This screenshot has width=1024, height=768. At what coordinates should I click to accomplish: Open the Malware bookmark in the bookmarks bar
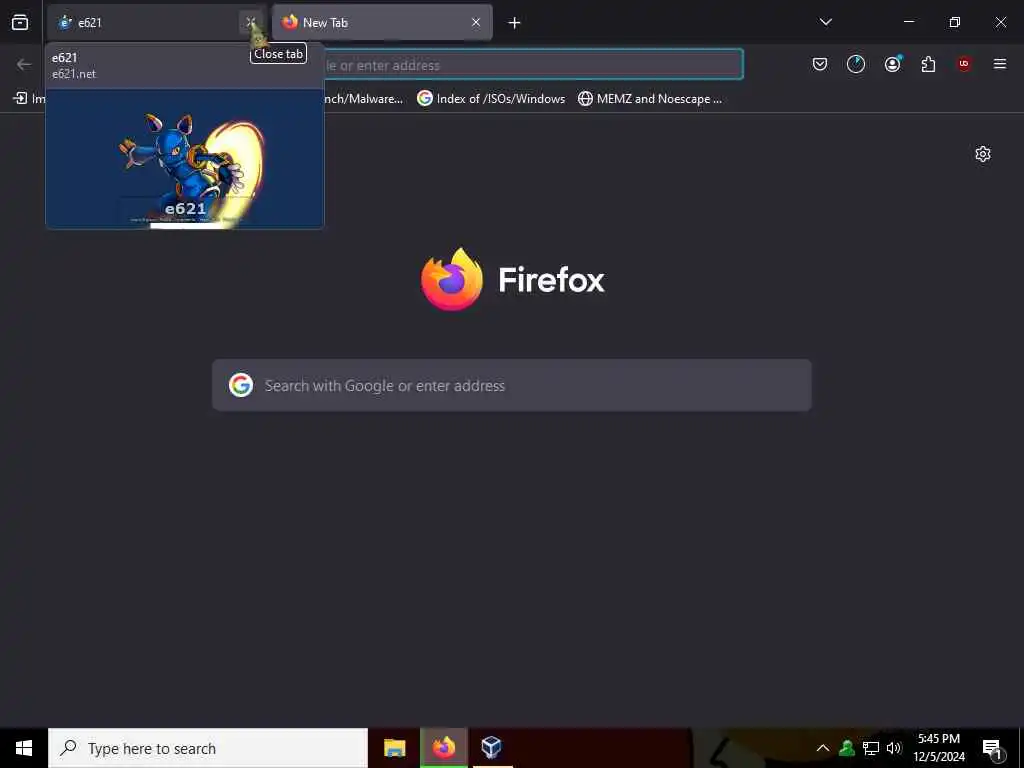click(364, 99)
